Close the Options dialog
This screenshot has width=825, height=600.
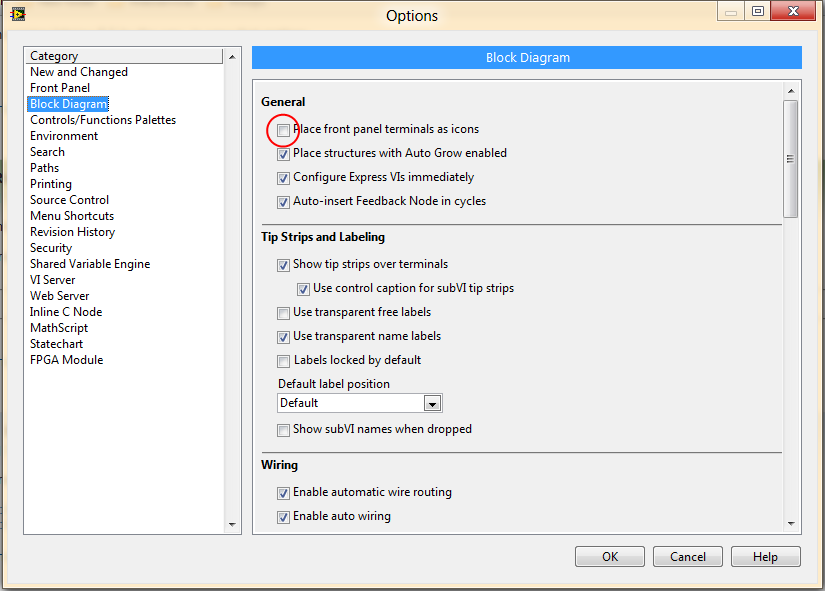tap(793, 11)
